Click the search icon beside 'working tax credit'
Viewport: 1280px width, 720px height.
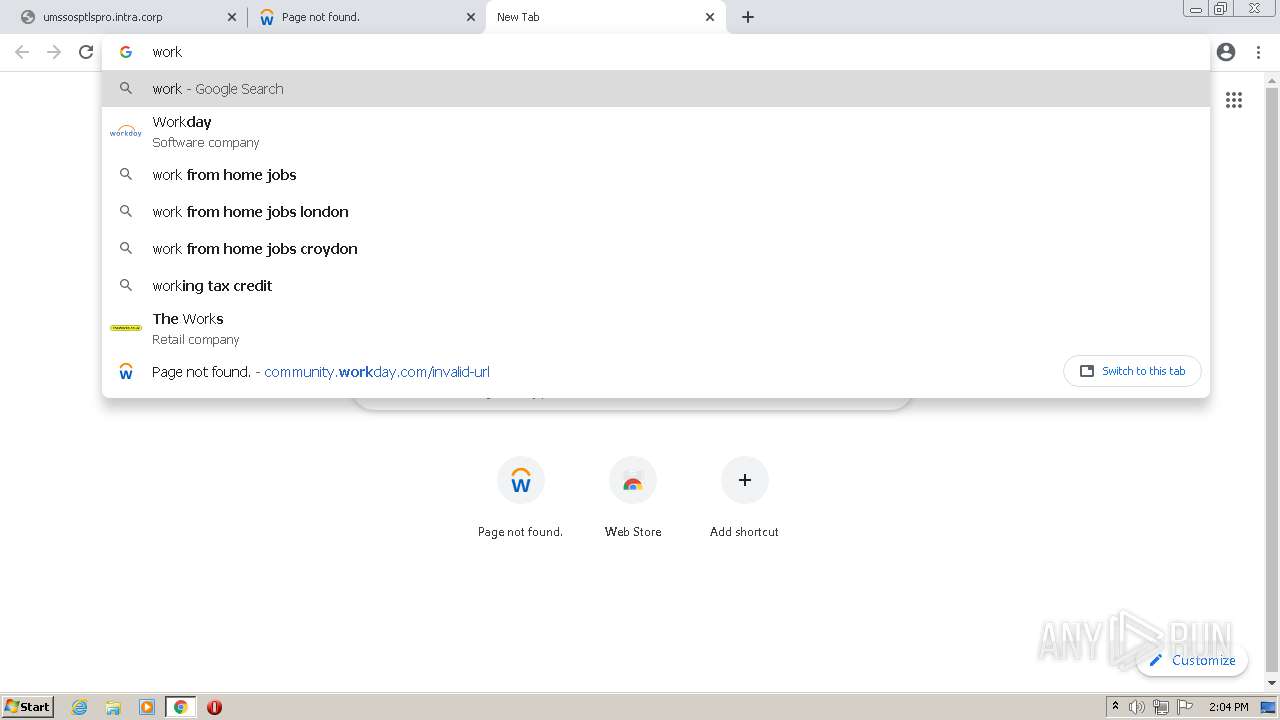[126, 285]
